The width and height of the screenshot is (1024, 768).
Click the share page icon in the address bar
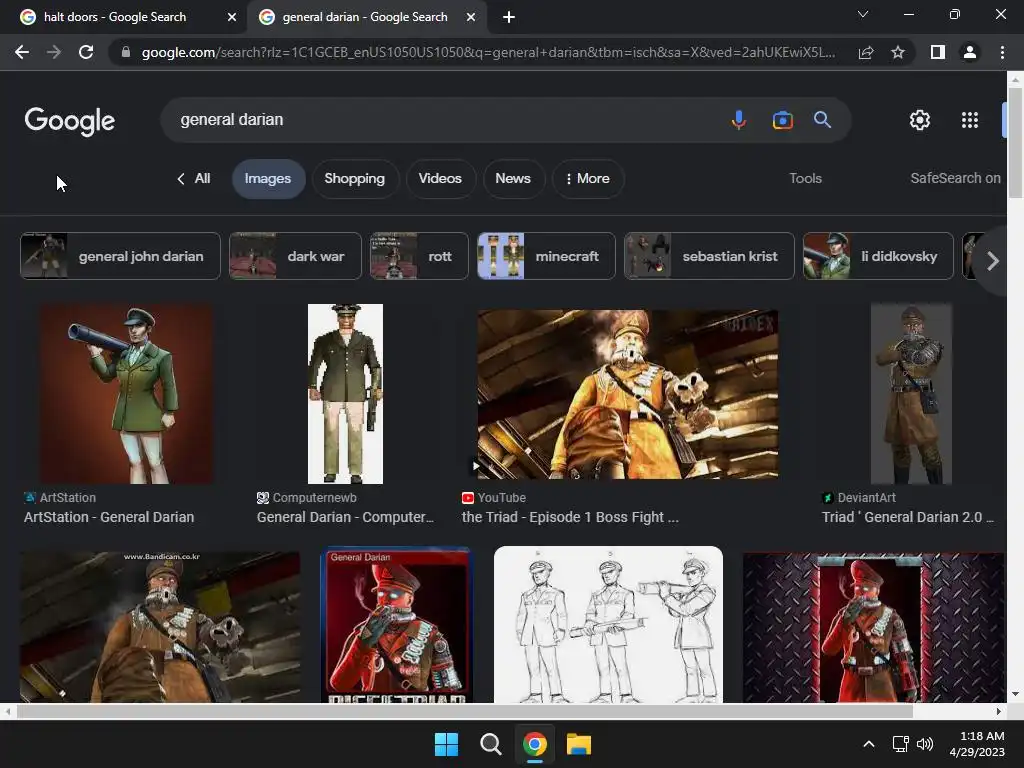[x=866, y=52]
